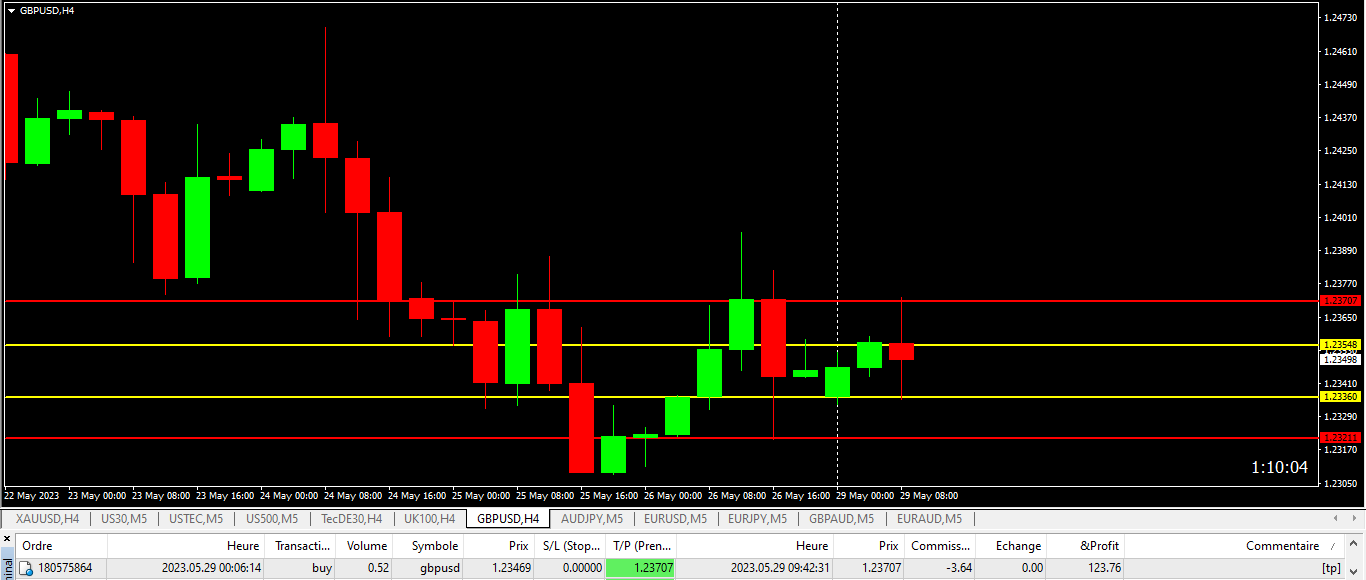This screenshot has height=580, width=1366.
Task: Click the 22 May 2023 time label
Action: click(x=32, y=496)
